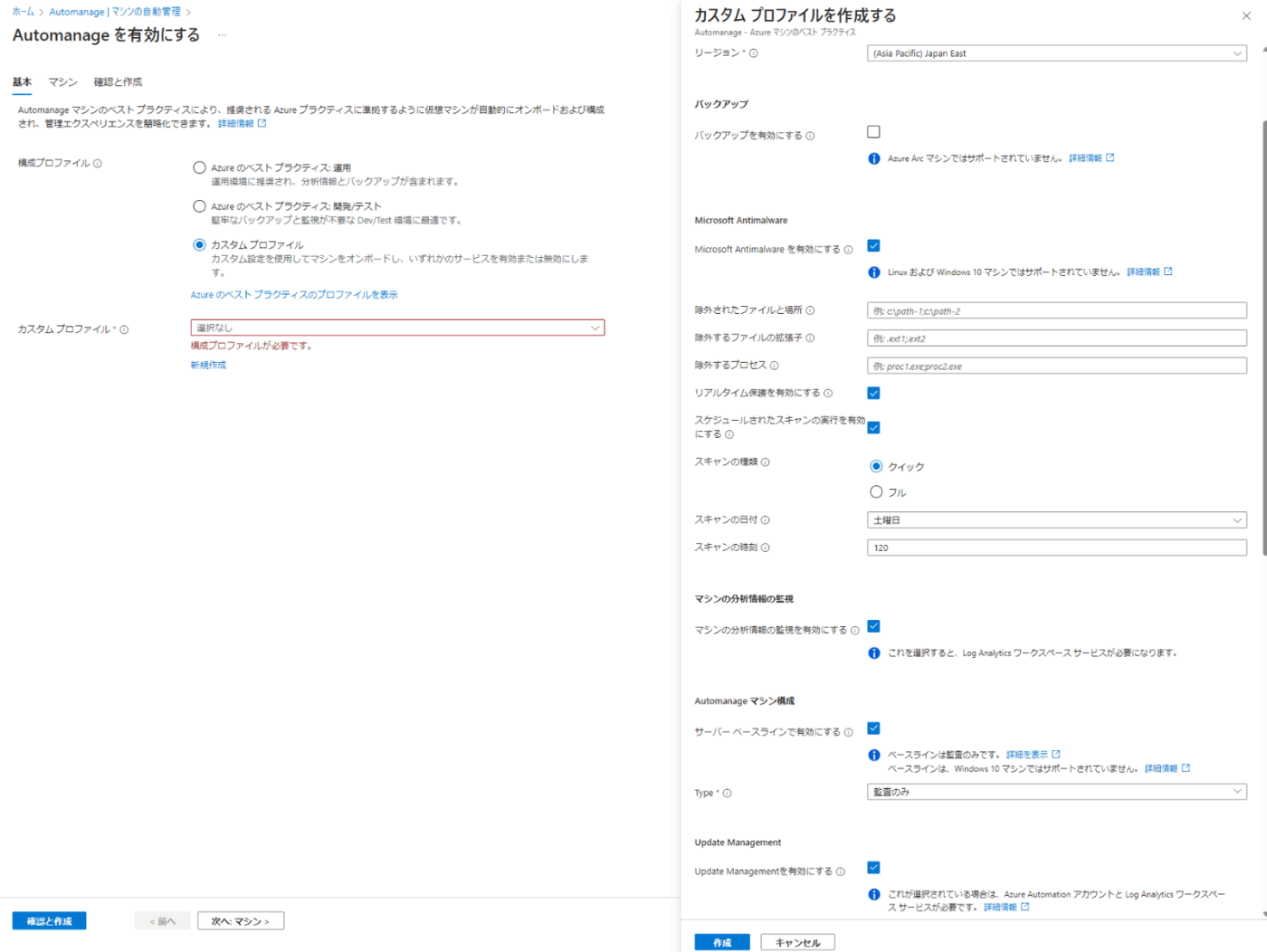The image size is (1267, 952).
Task: Click info icon beside バックアップを有効にする
Action: pyautogui.click(x=810, y=136)
